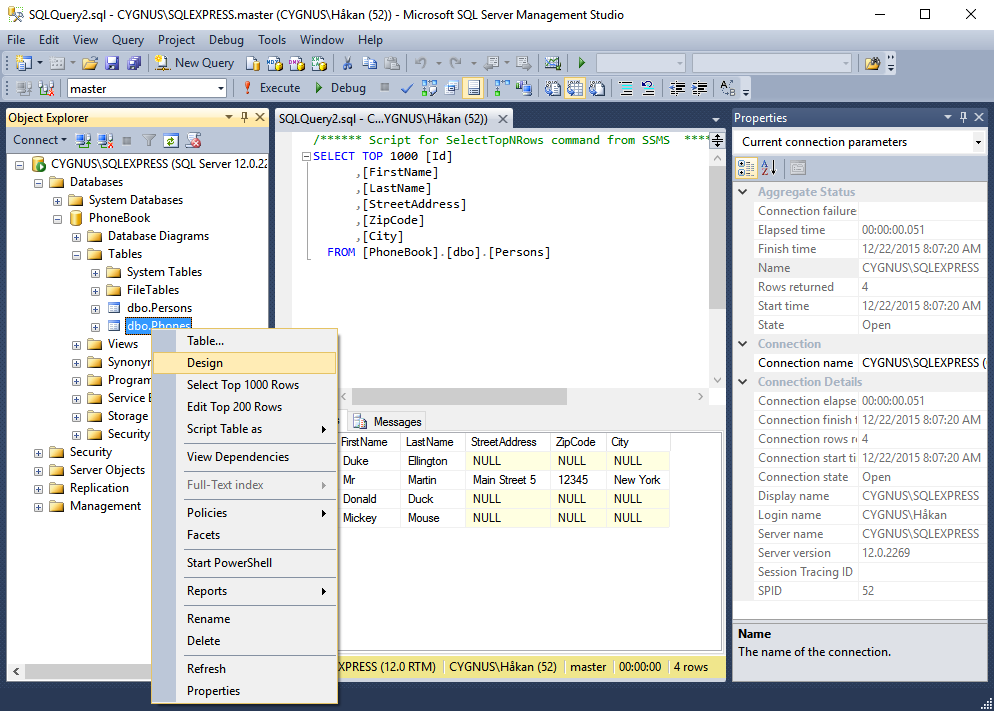Select Results to Grid mode icon
This screenshot has height=711, width=994.
(575, 88)
